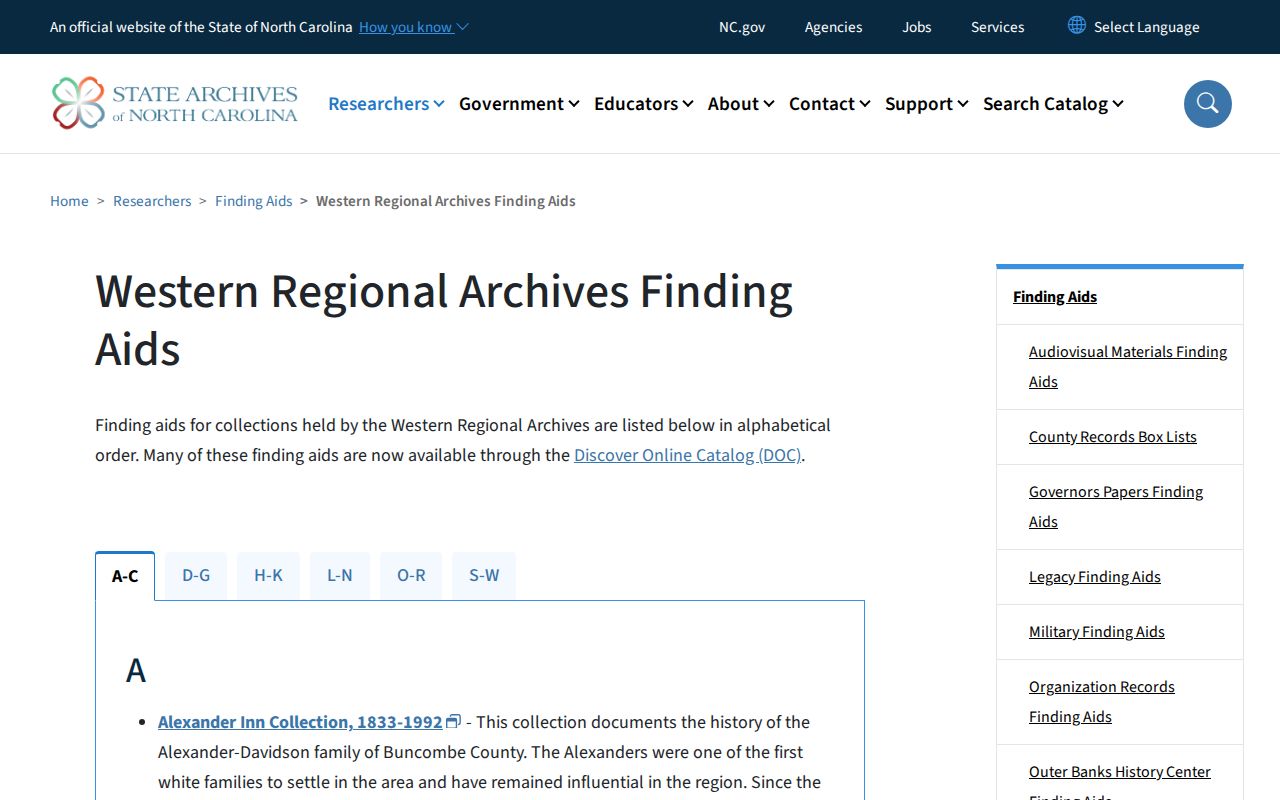Click the Home breadcrumb link
The height and width of the screenshot is (800, 1280).
click(x=69, y=201)
